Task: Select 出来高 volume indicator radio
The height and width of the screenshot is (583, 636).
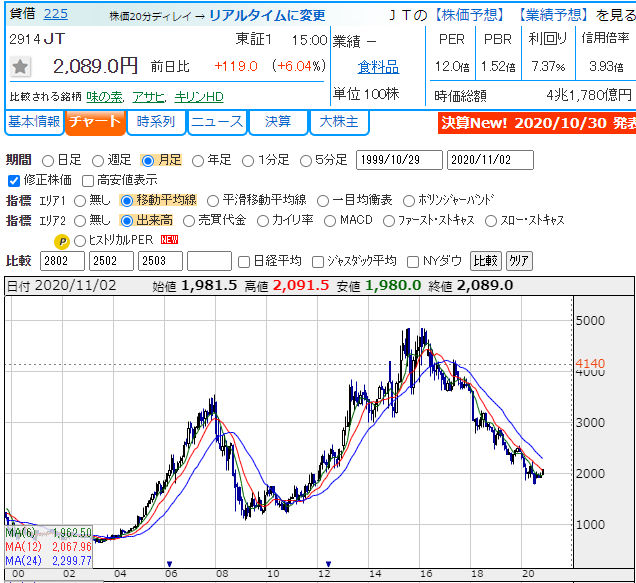Action: (127, 221)
